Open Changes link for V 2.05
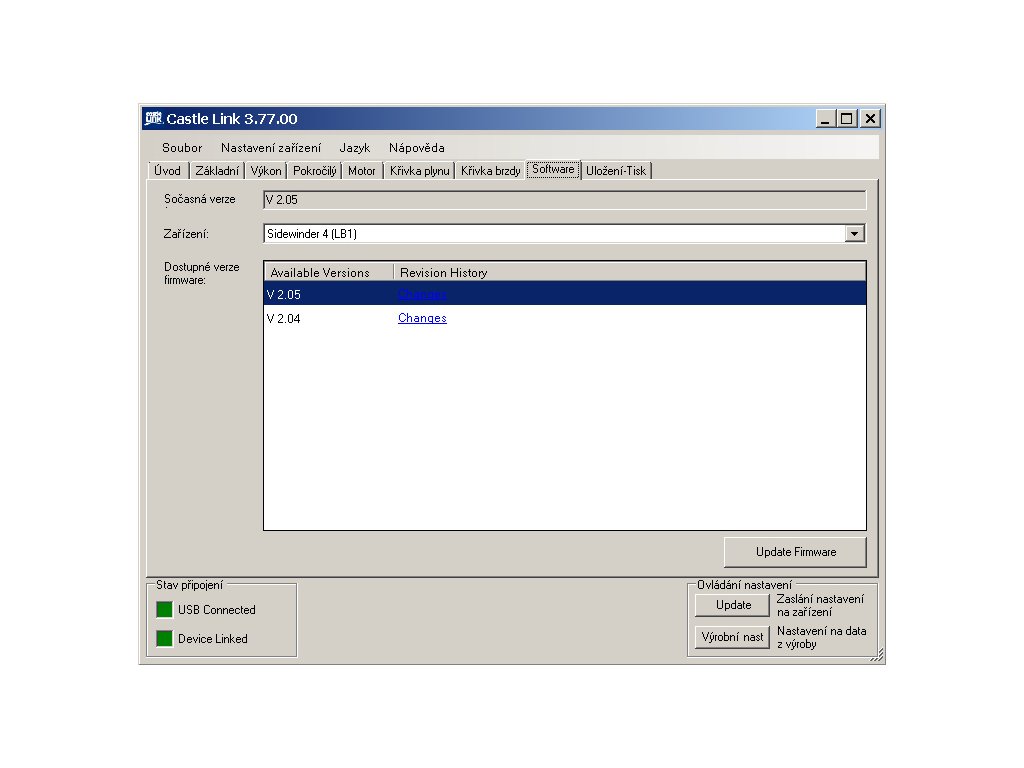Image resolution: width=1024 pixels, height=768 pixels. tap(422, 294)
